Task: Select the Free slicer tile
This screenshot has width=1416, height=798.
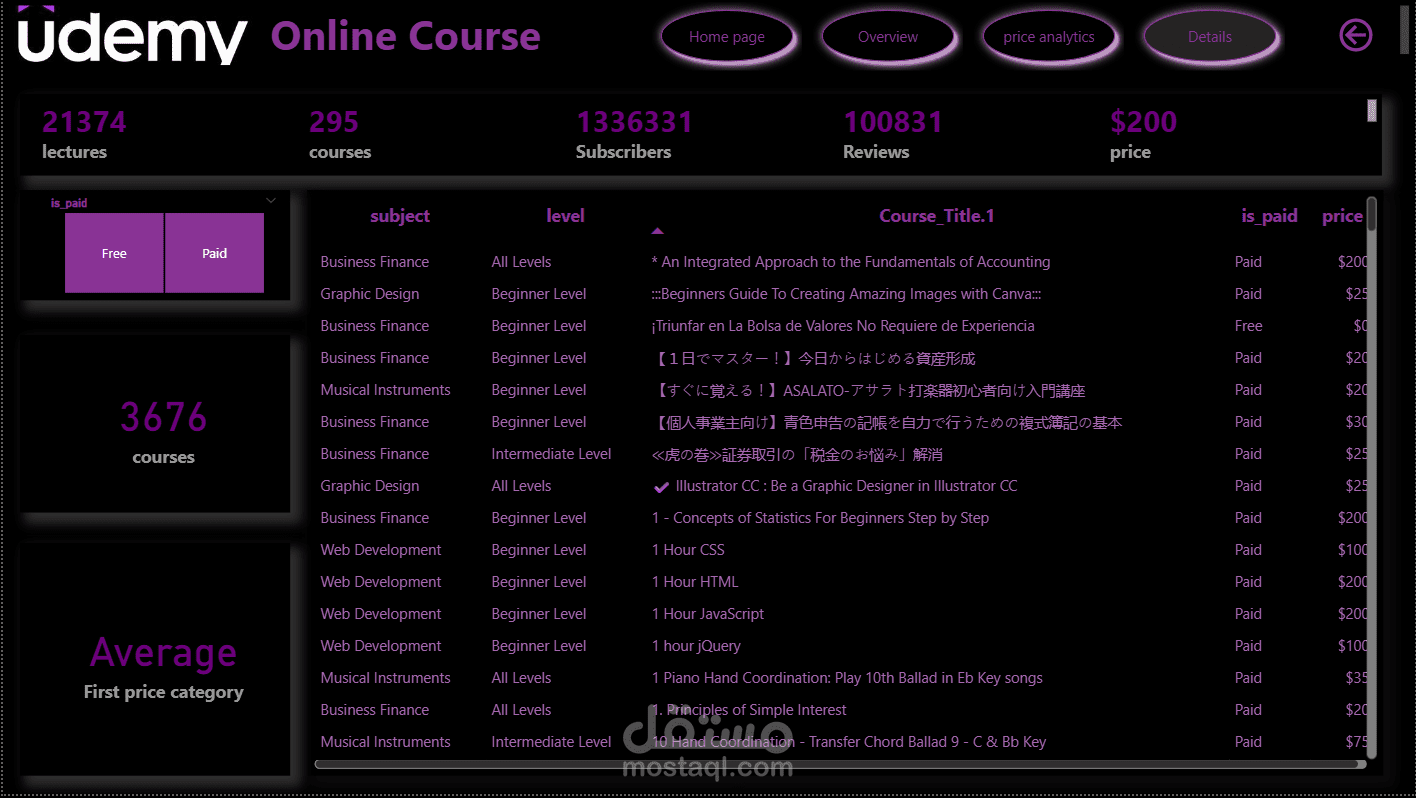Action: click(114, 253)
